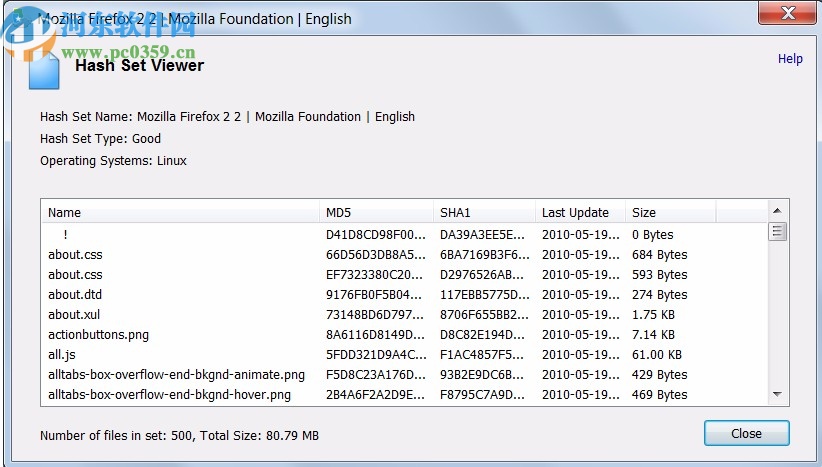The height and width of the screenshot is (467, 822).
Task: Click SHA1 value 117EBB5775D...
Action: (484, 294)
